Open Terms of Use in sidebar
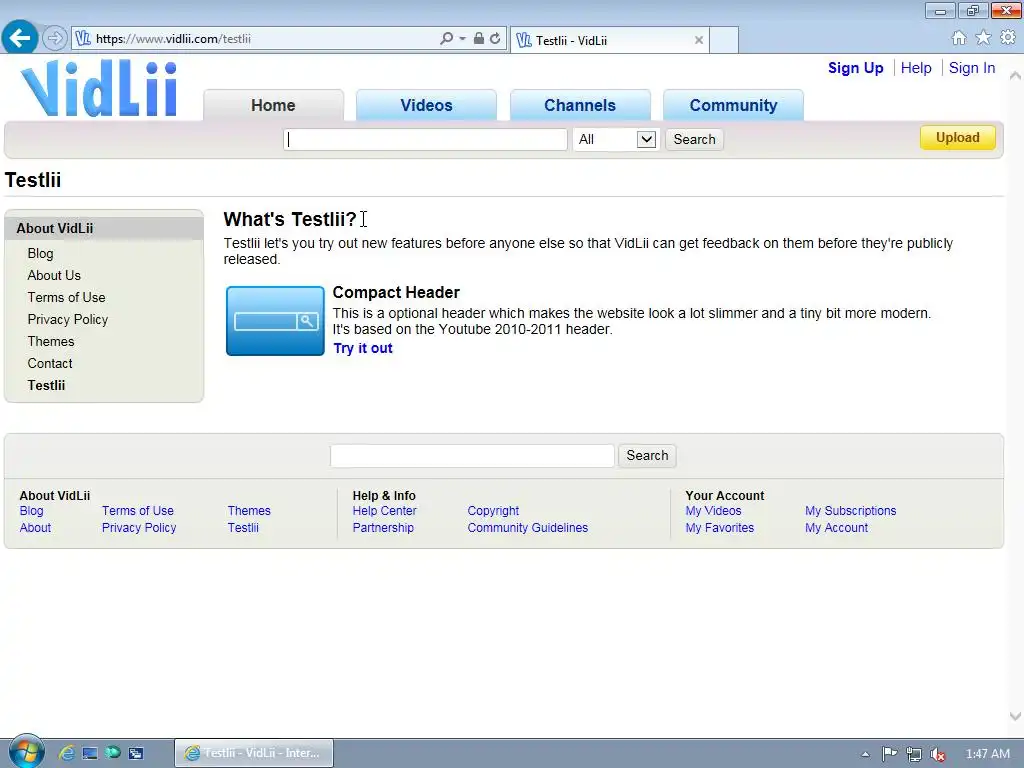This screenshot has width=1024, height=768. [x=66, y=297]
